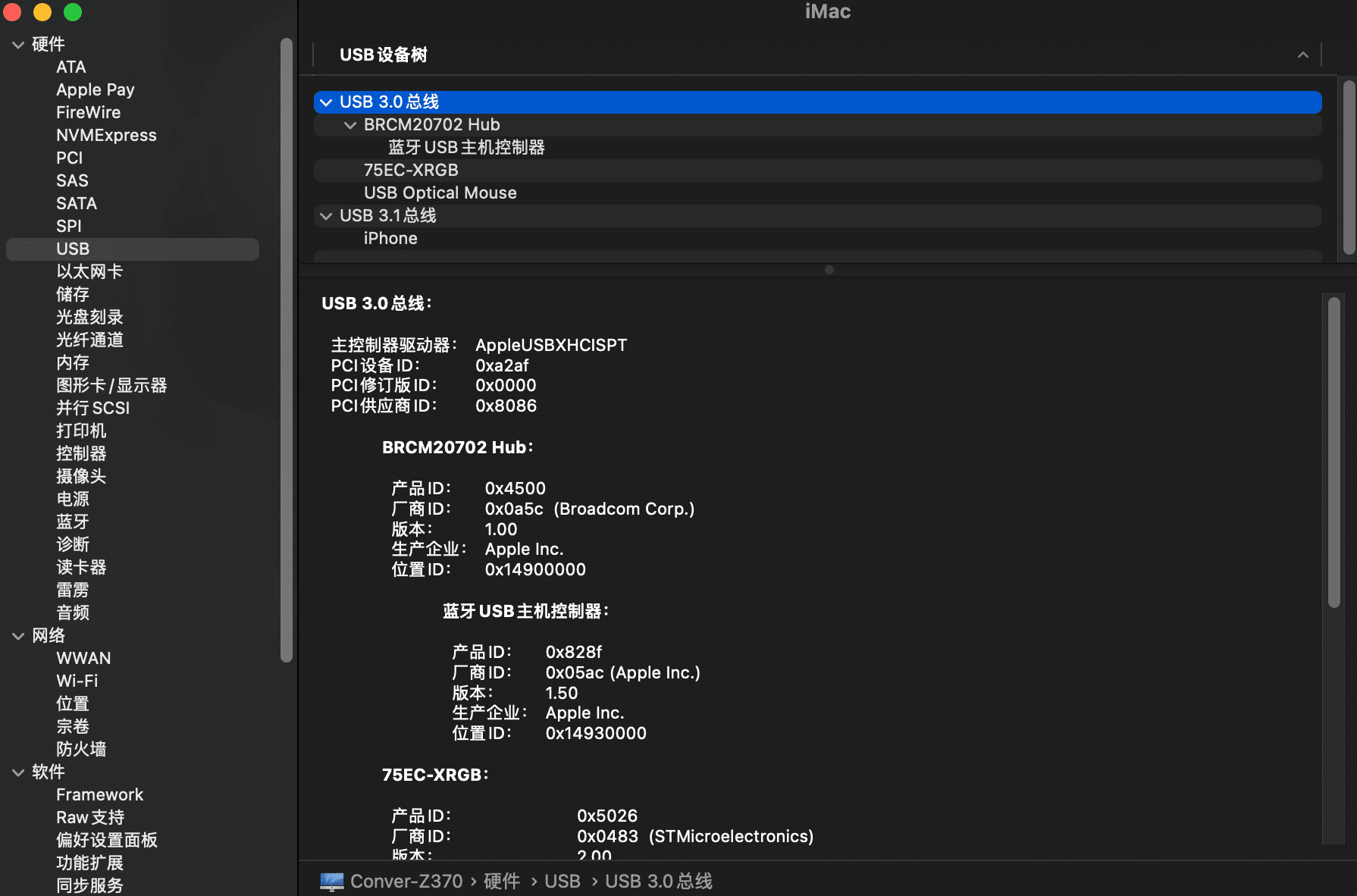Open 并行 SCSI in the sidebar
The width and height of the screenshot is (1357, 896).
click(92, 408)
